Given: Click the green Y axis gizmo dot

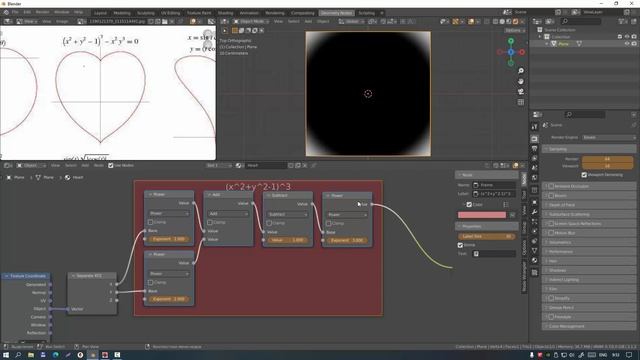Looking at the screenshot, I should pos(511,41).
